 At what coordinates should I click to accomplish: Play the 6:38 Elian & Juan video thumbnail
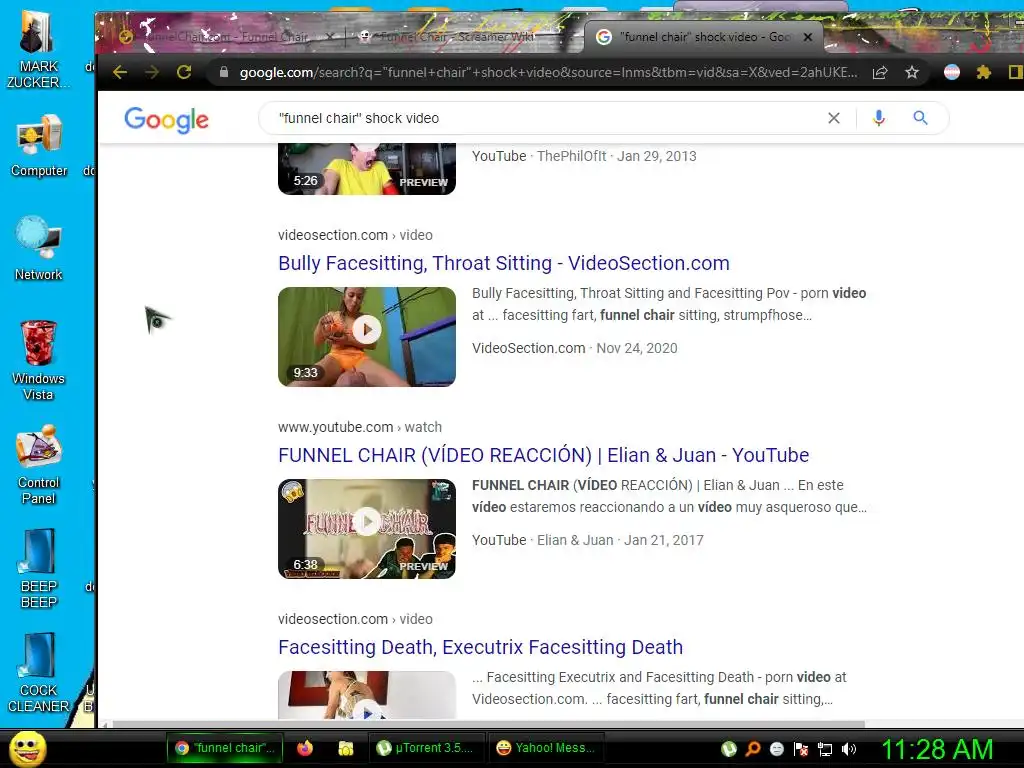click(367, 529)
